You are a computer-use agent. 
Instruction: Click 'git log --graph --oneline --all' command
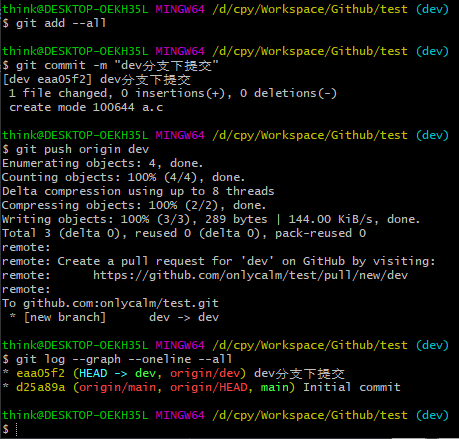124,359
